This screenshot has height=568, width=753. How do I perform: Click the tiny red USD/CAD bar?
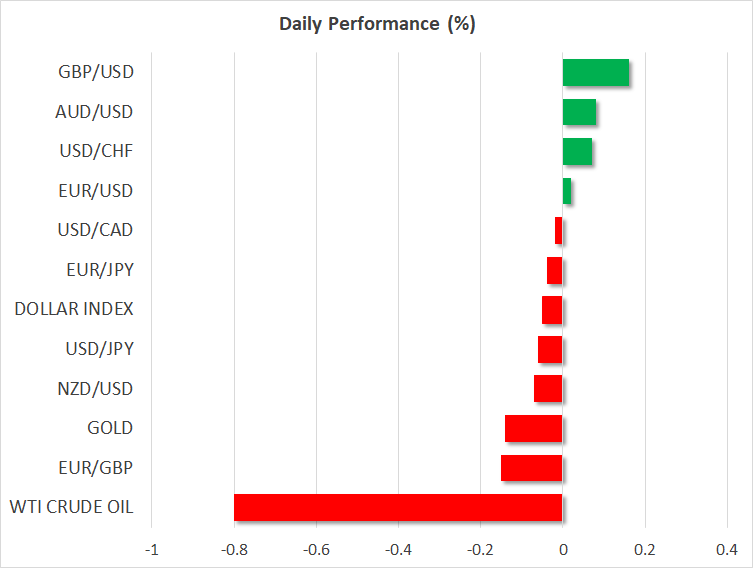pos(559,231)
